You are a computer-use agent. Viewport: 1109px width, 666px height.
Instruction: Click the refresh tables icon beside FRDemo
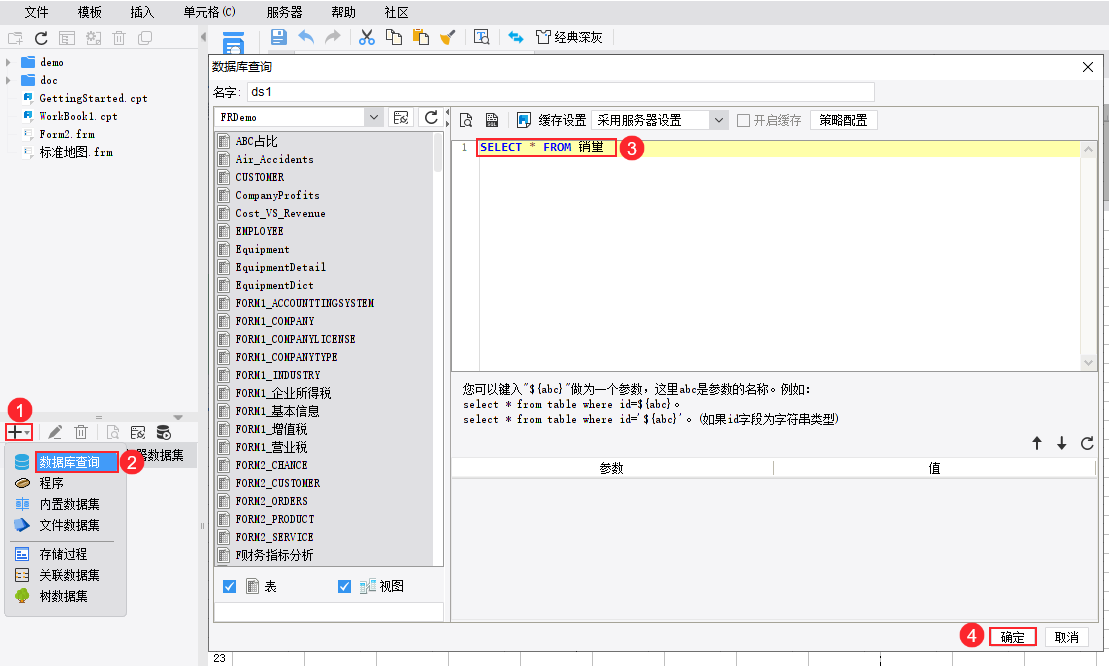pos(431,117)
